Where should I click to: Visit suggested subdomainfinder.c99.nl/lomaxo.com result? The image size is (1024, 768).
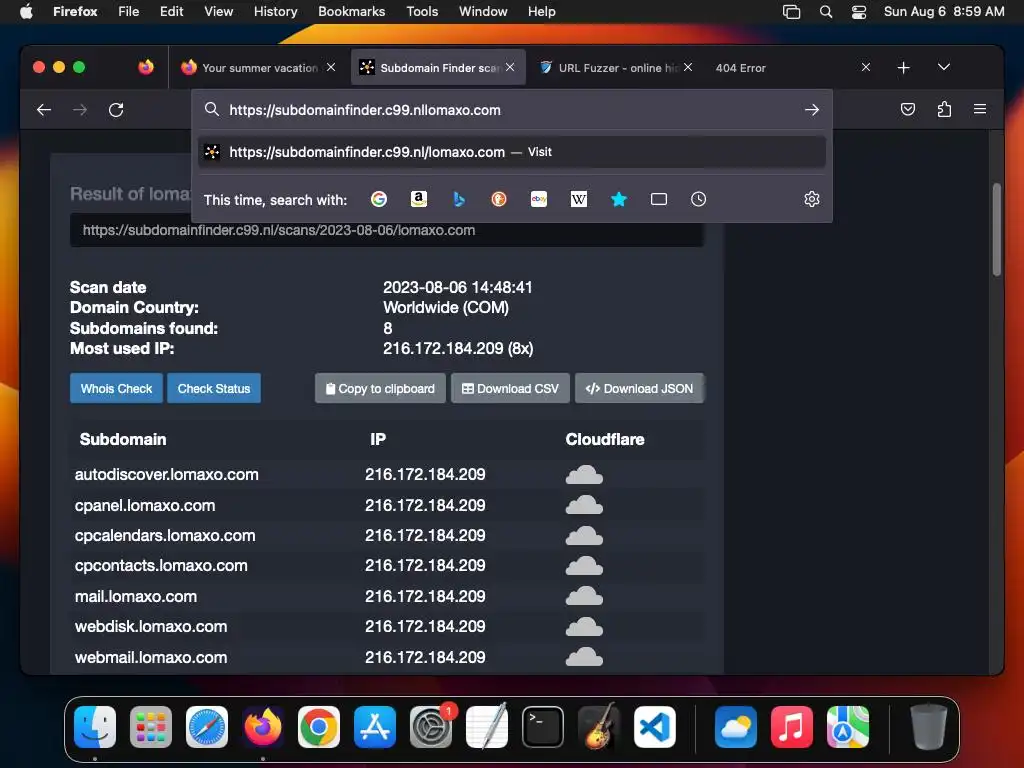click(x=512, y=152)
